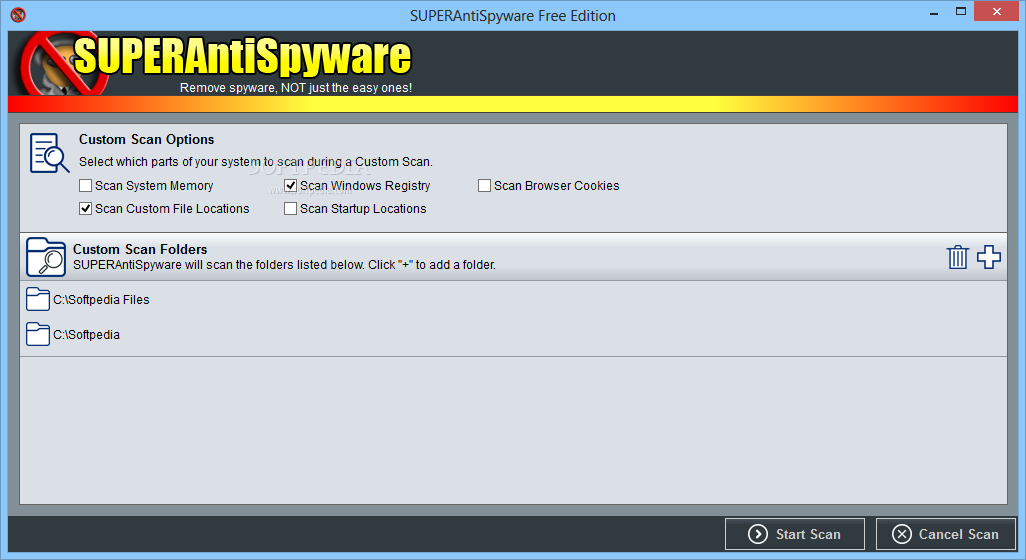Select the C:\Softpedia Files folder entry
The image size is (1026, 560).
coord(513,300)
